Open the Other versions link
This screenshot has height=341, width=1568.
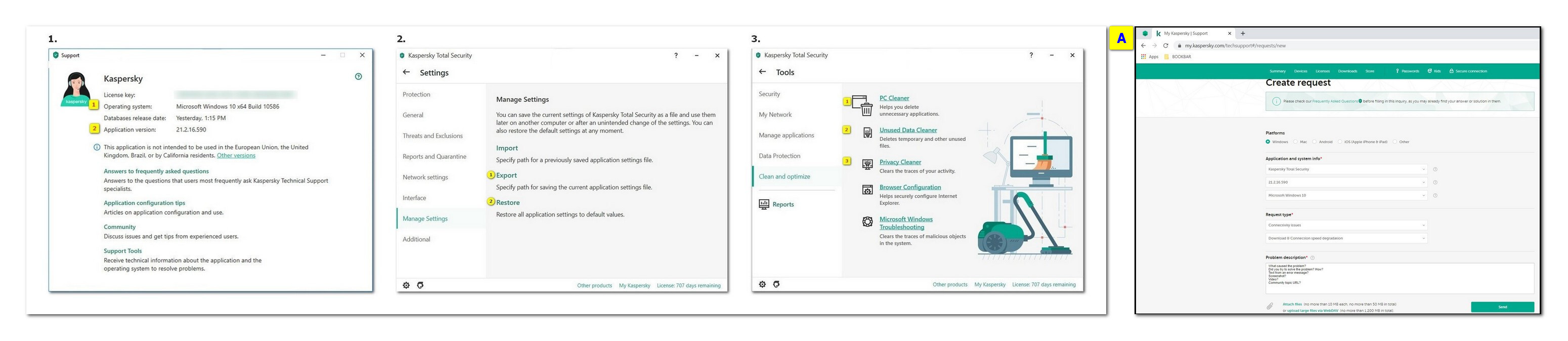click(x=236, y=155)
